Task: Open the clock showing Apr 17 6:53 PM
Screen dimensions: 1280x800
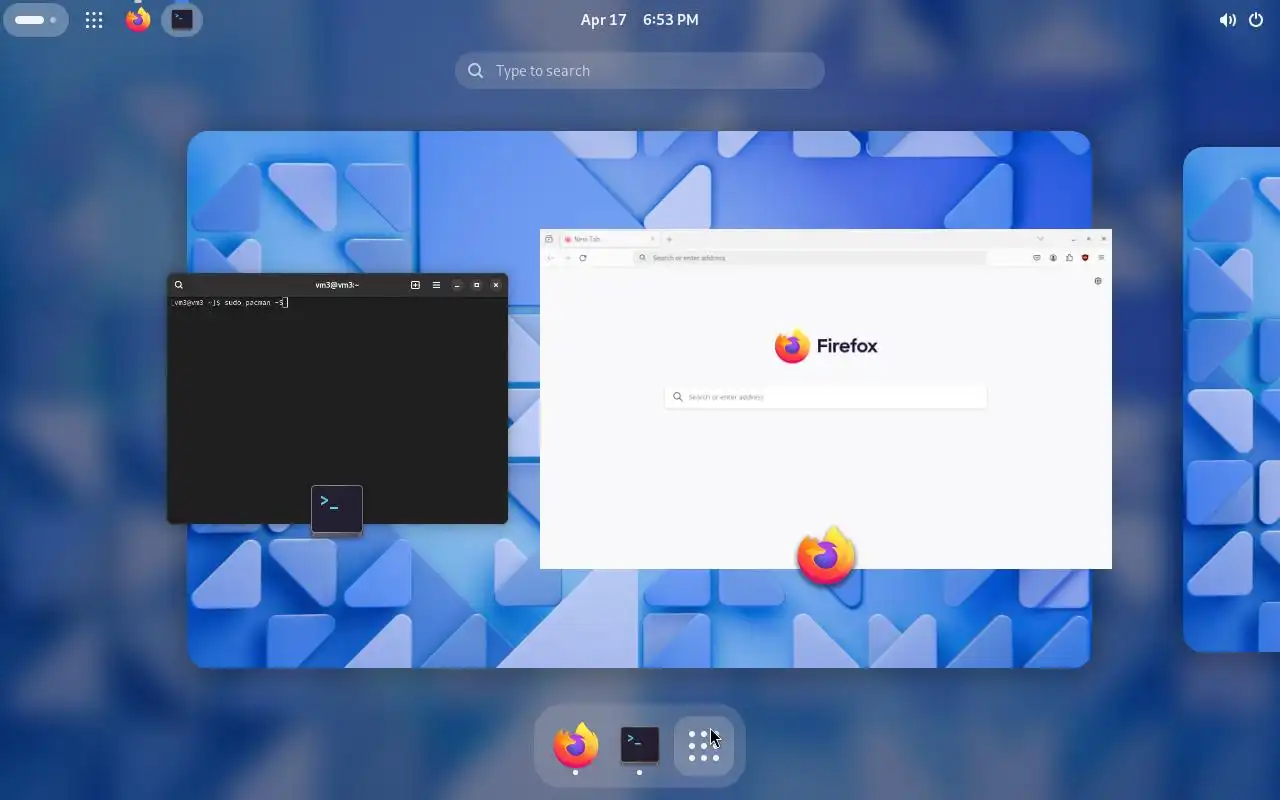Action: [640, 20]
